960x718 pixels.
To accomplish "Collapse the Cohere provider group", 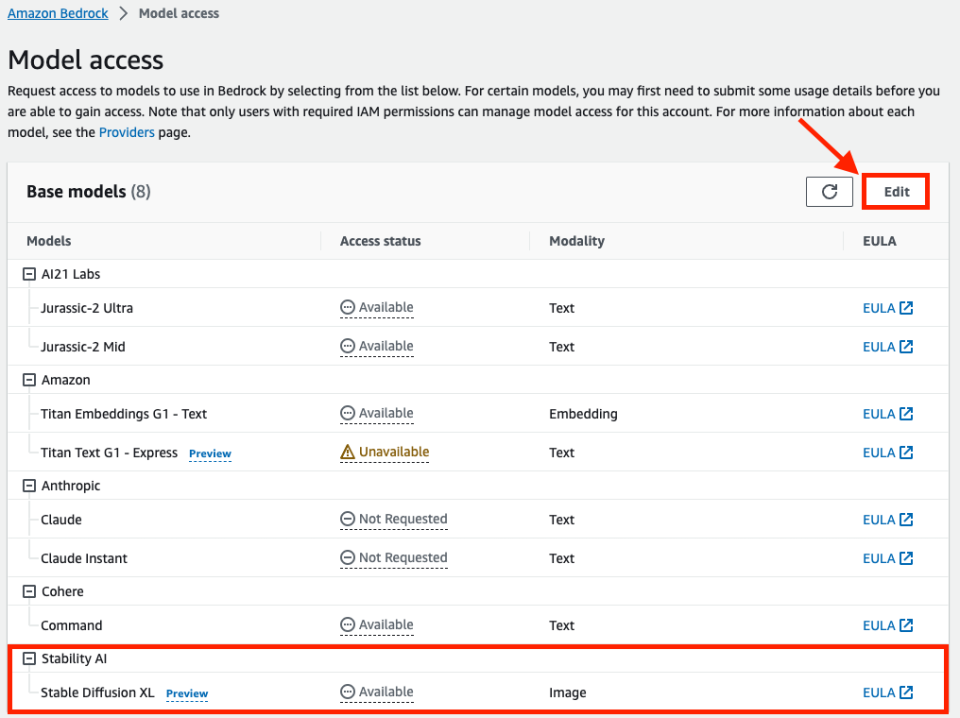I will (29, 592).
